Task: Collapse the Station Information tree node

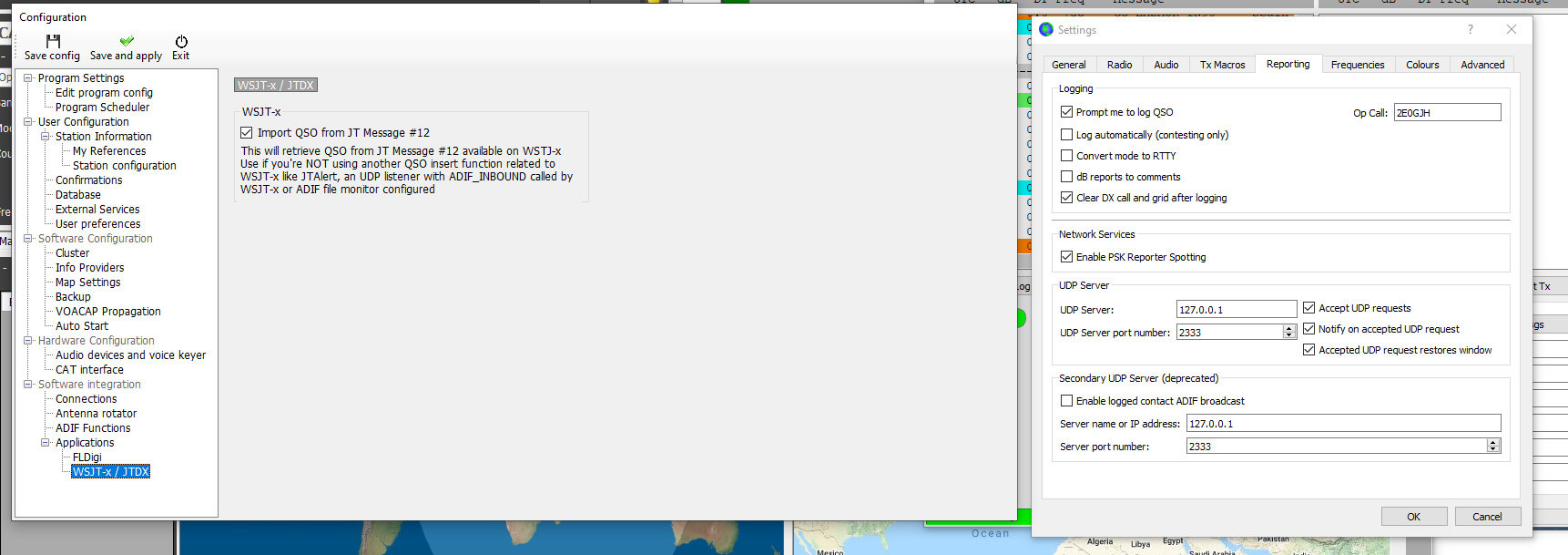Action: [x=46, y=137]
